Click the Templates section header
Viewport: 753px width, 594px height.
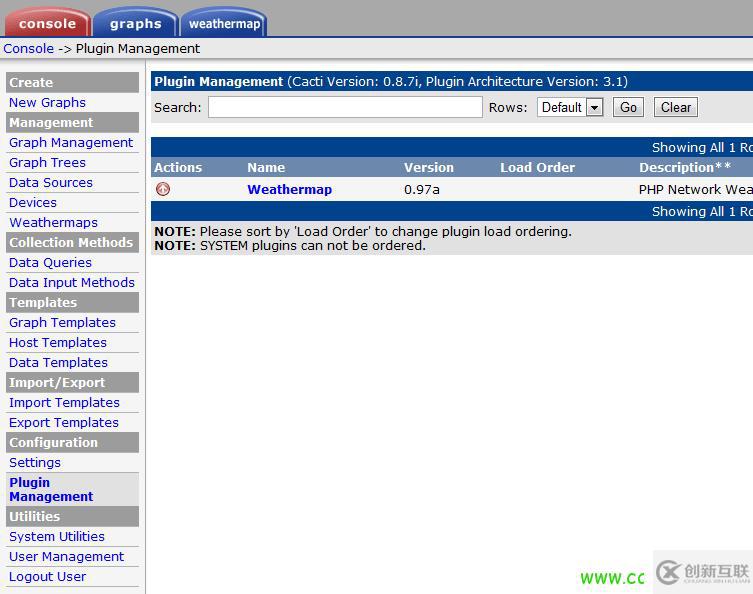click(73, 303)
